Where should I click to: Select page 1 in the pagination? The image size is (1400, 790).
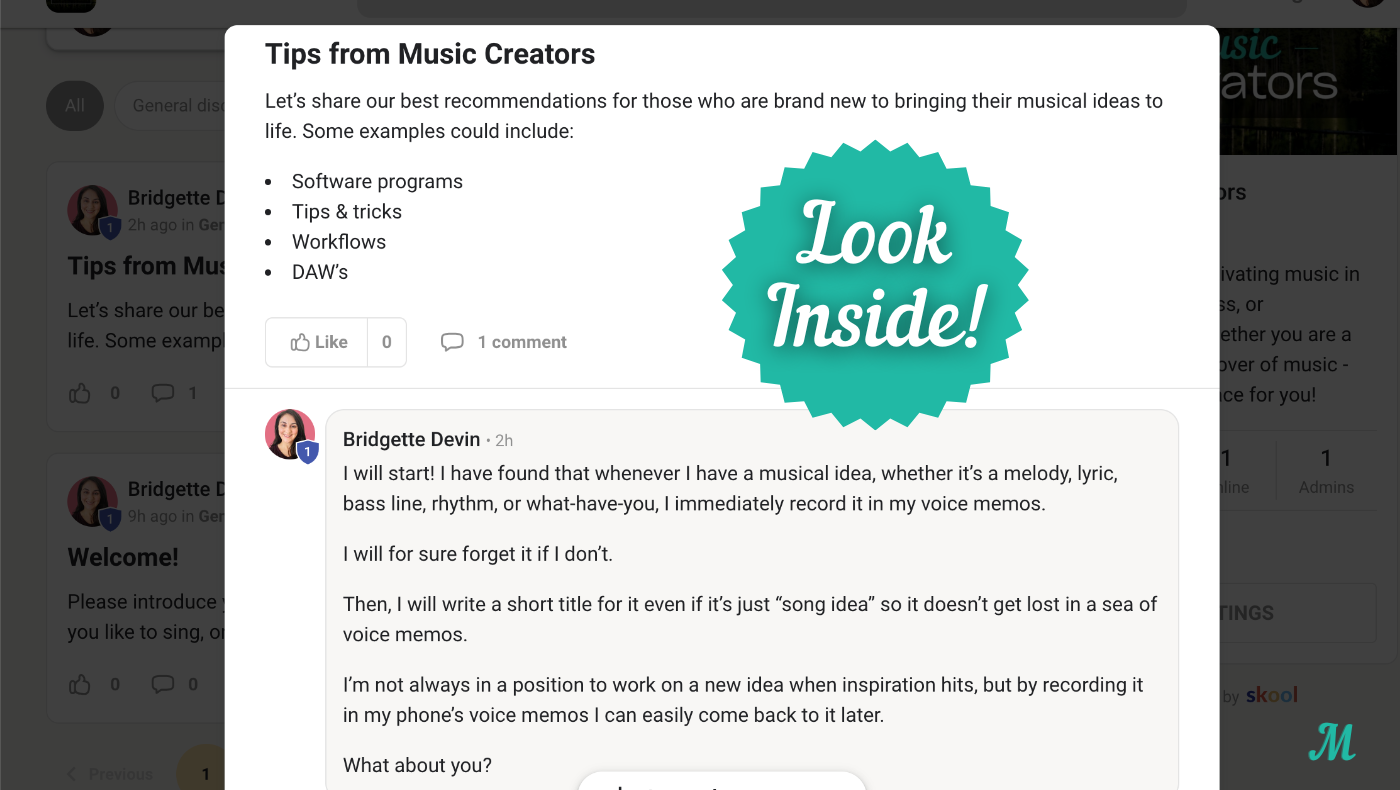(205, 774)
